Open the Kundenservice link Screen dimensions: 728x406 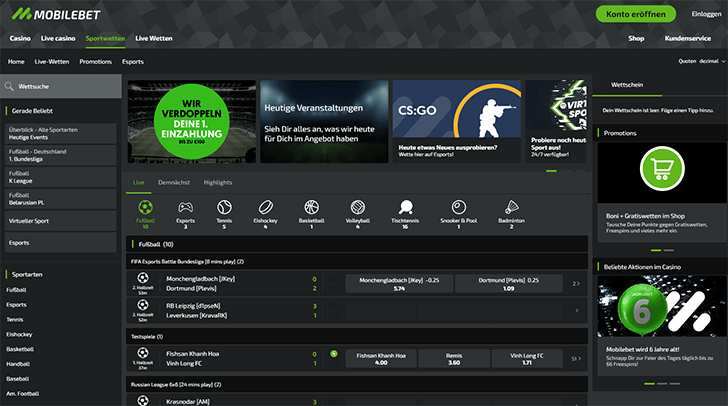click(688, 39)
